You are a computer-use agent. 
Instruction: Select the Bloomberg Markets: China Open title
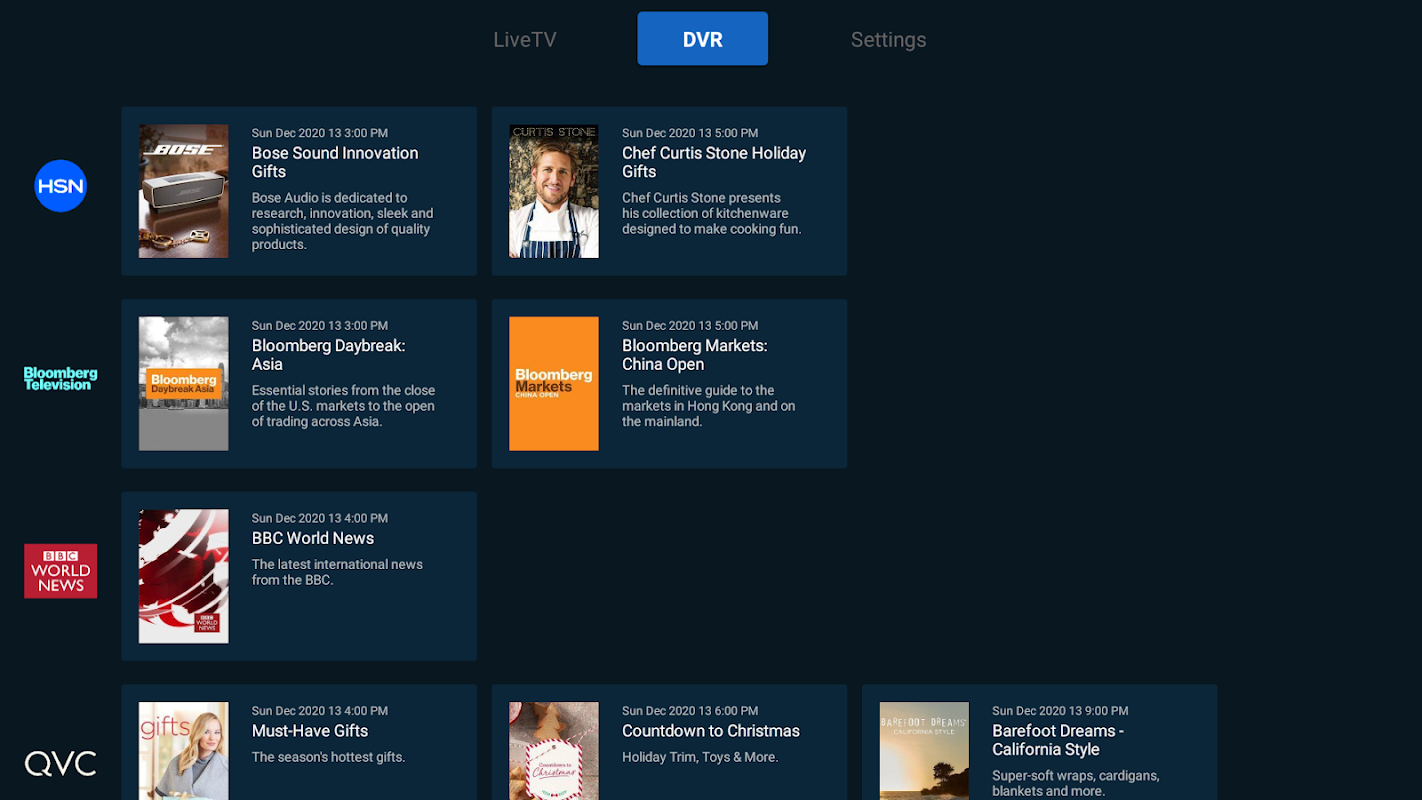point(695,355)
